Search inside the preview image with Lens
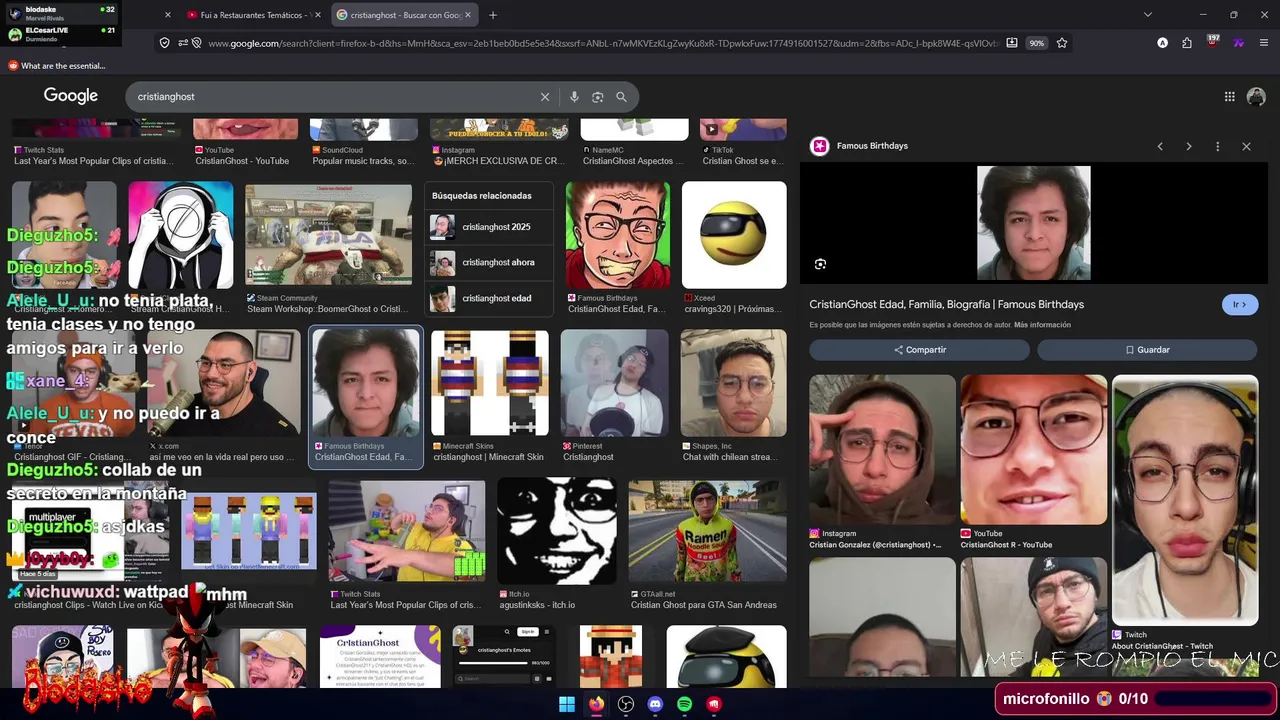Viewport: 1280px width, 720px height. [x=820, y=264]
